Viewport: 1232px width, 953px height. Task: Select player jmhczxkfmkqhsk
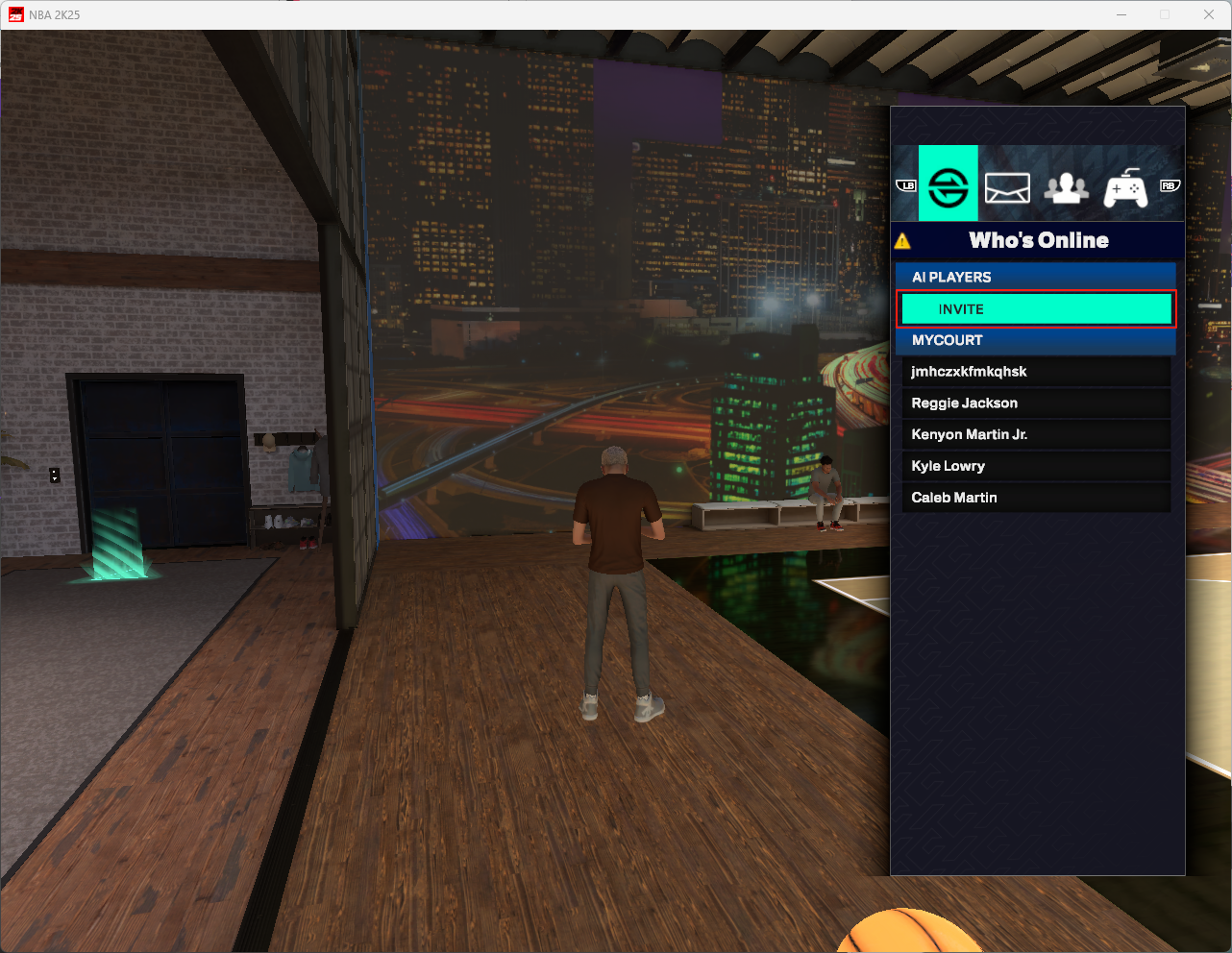coord(1036,372)
